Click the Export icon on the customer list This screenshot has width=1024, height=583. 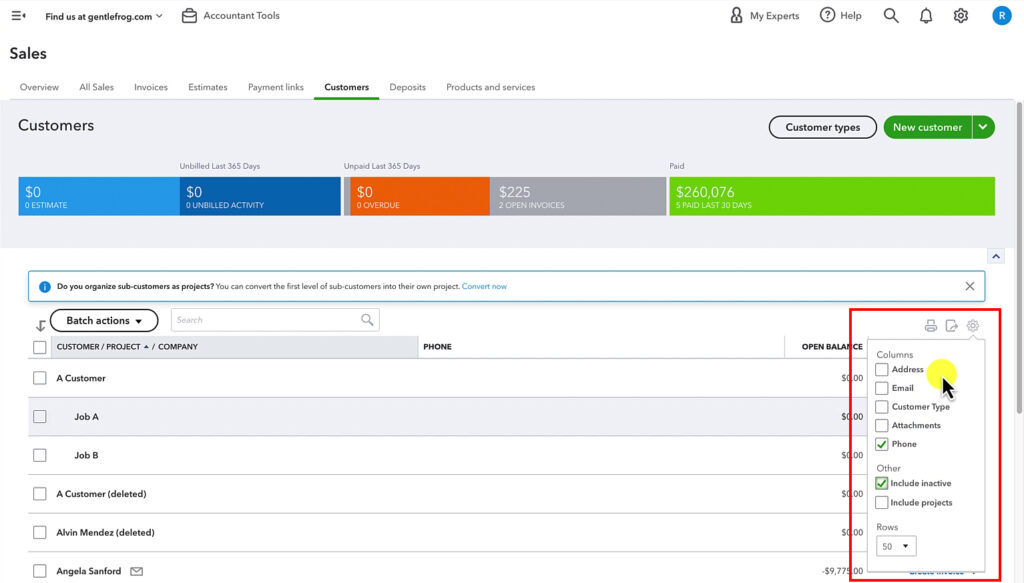tap(951, 325)
